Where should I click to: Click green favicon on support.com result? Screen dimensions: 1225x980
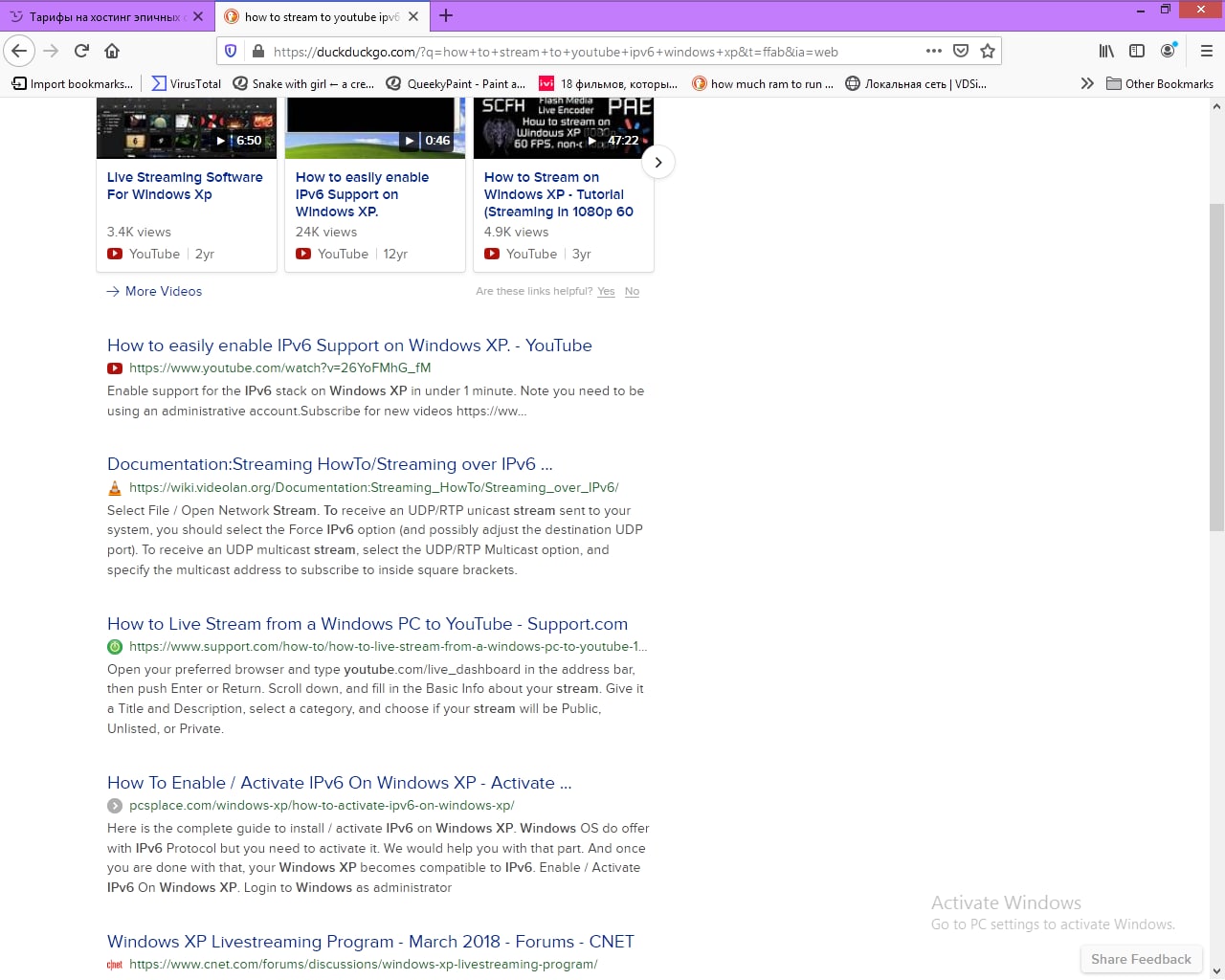(x=115, y=646)
